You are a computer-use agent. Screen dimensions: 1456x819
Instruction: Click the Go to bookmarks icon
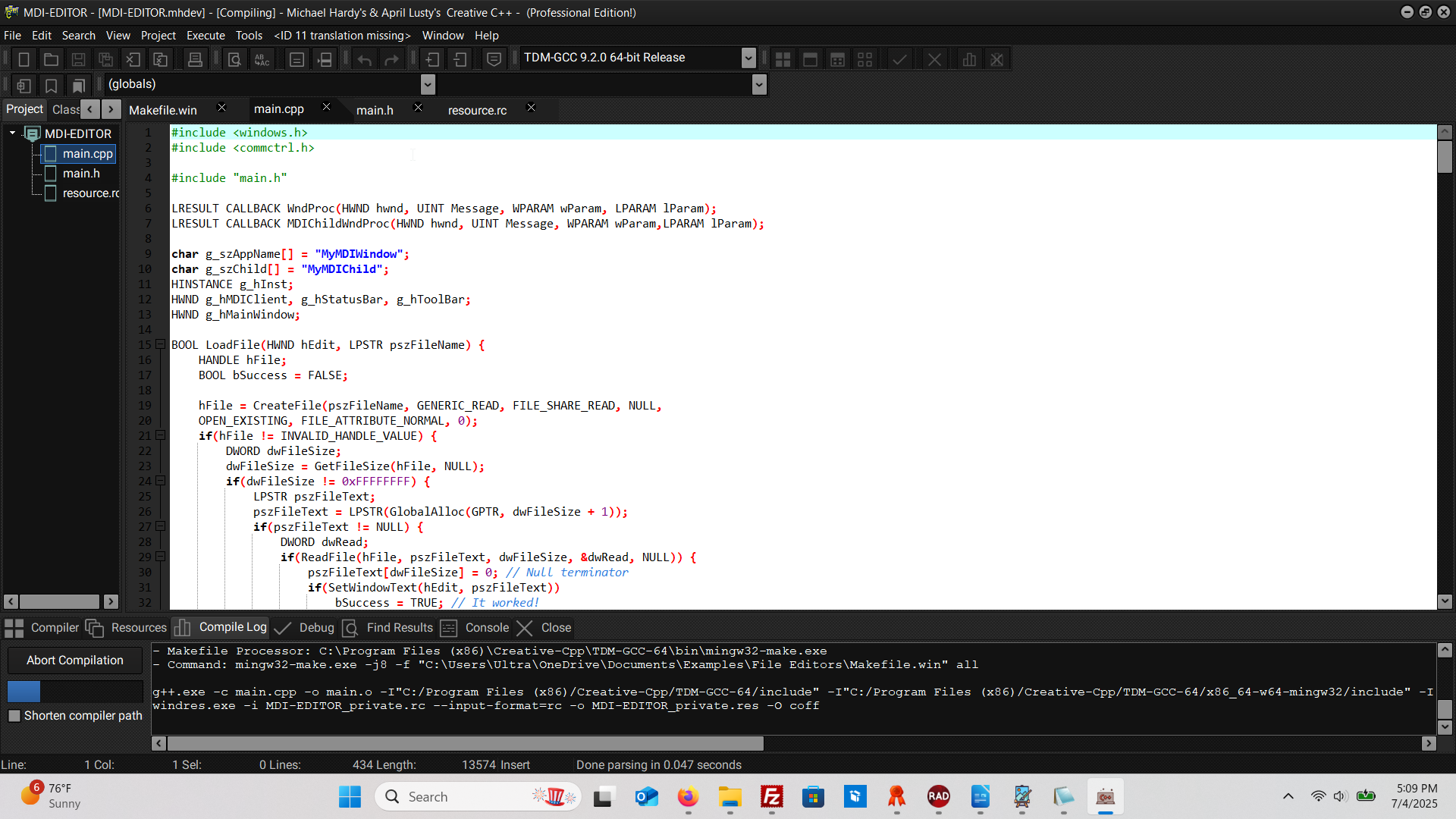tap(78, 86)
